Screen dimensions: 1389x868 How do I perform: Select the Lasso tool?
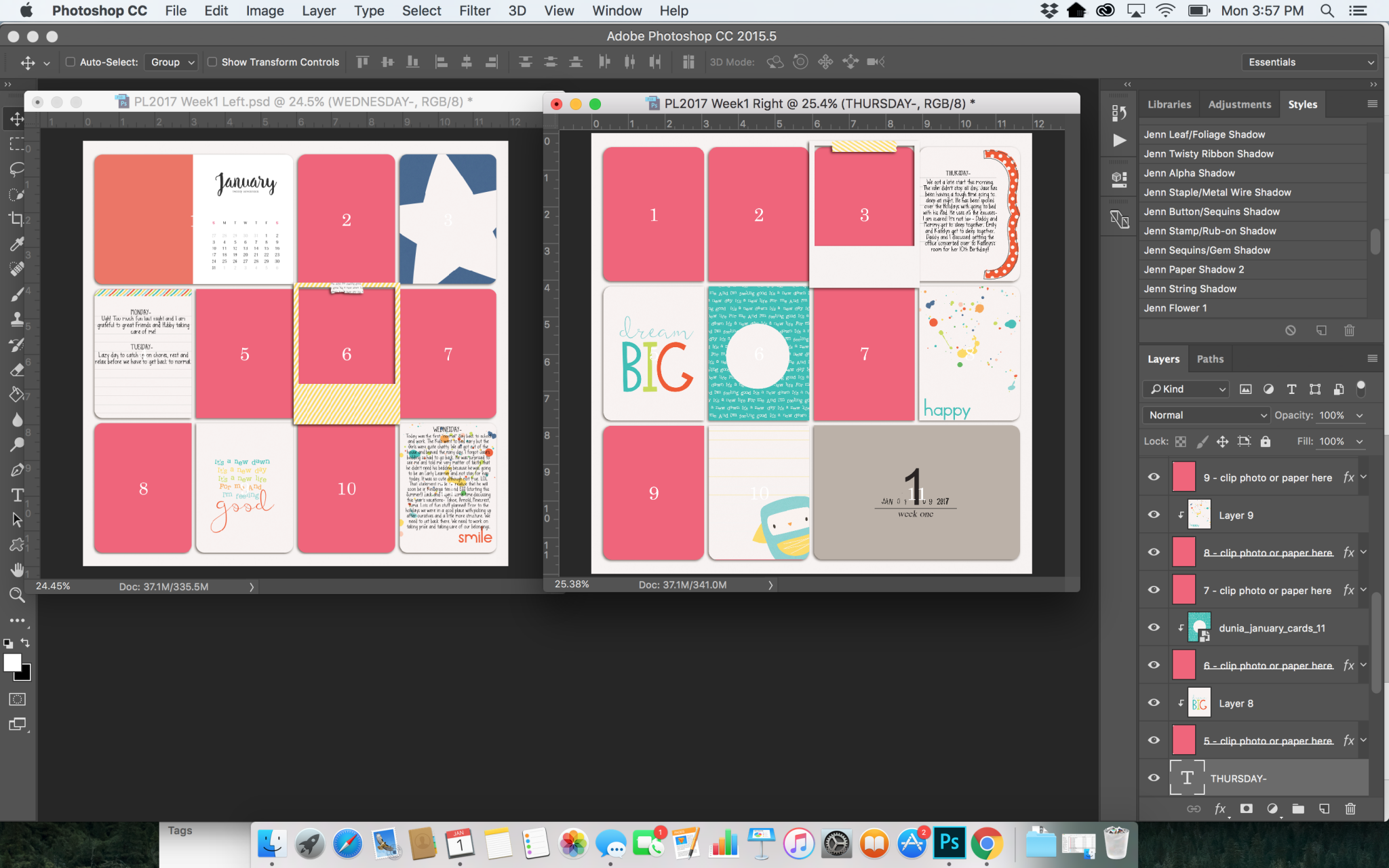click(x=17, y=170)
